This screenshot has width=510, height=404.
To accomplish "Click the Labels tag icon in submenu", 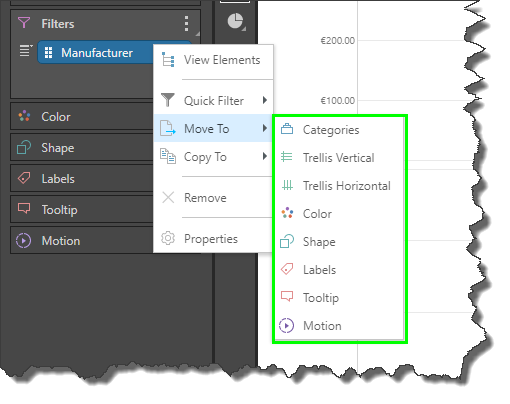I will pyautogui.click(x=287, y=269).
